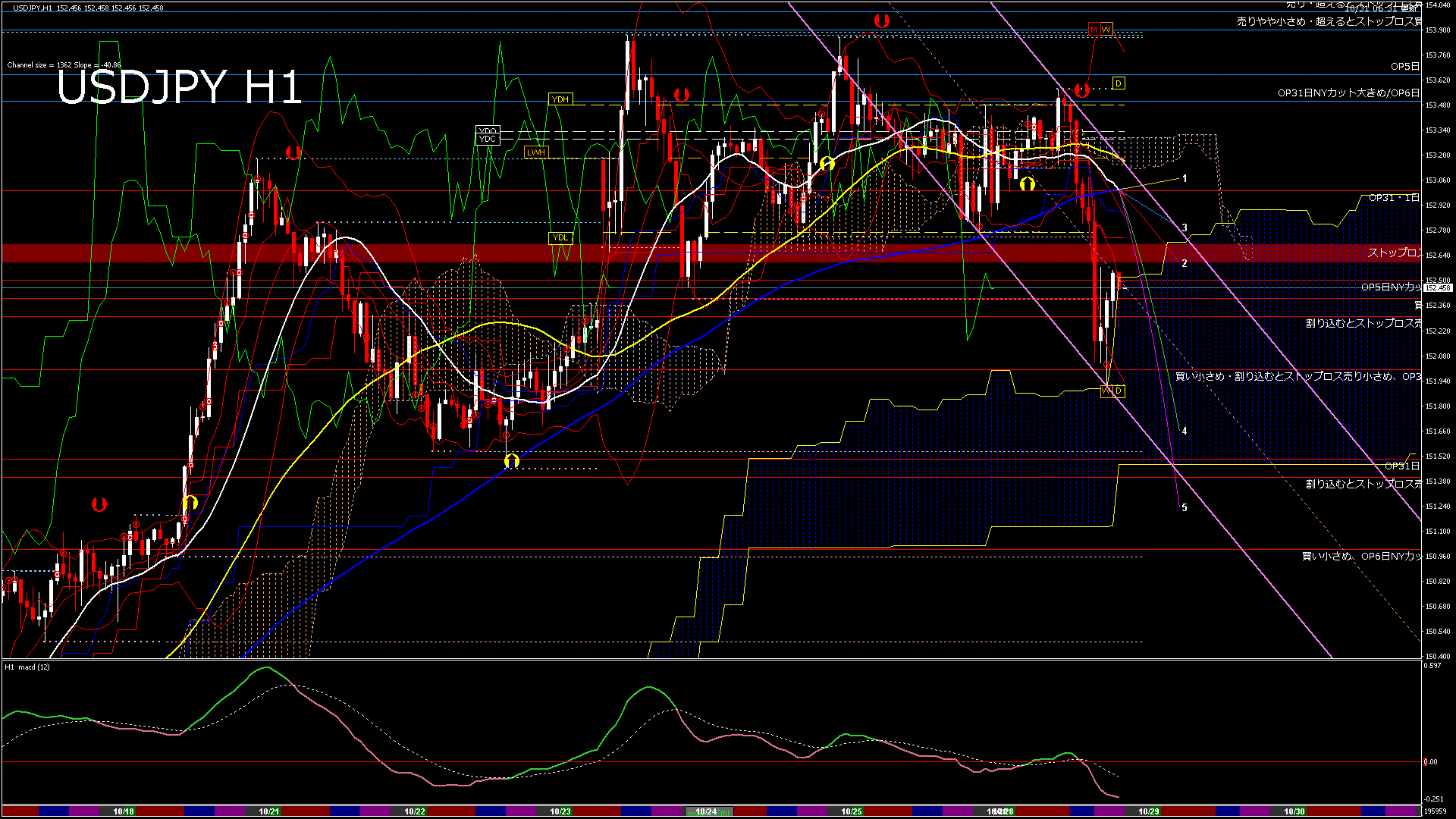This screenshot has height=819, width=1456.
Task: Click the yellow up-arrow below YDL on 10/21 rally
Action: 190,502
